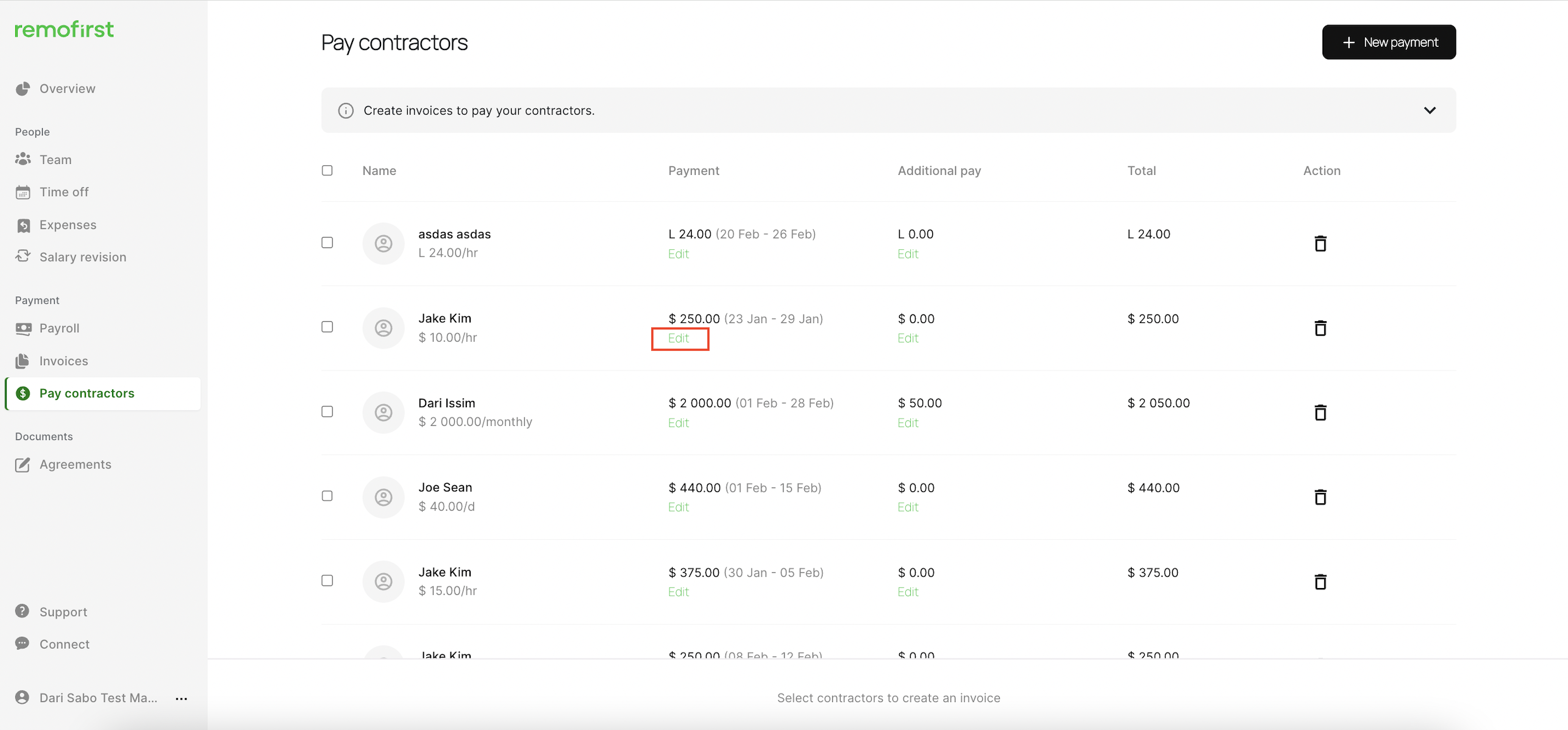Check the box for asdas asdas
This screenshot has height=730, width=1568.
coord(327,243)
